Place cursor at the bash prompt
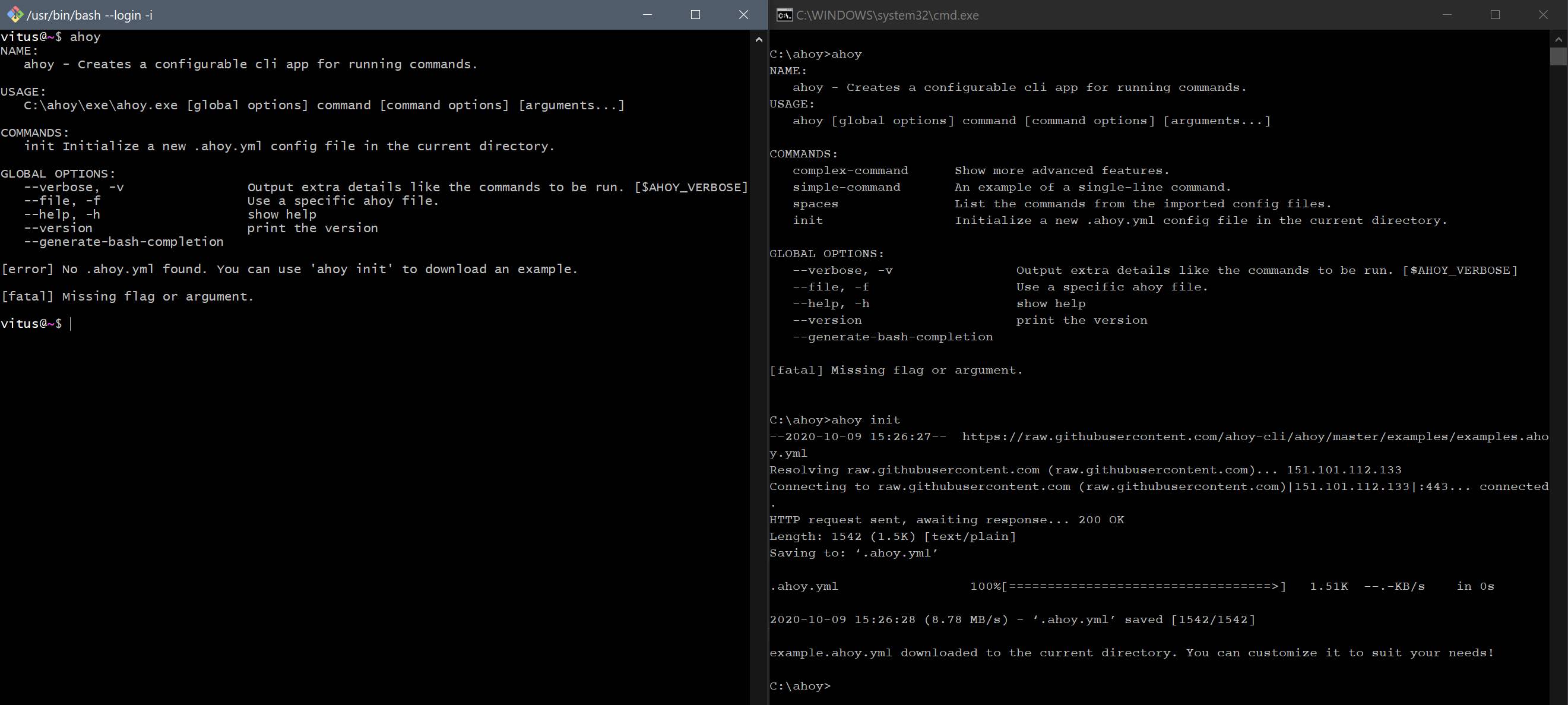This screenshot has height=705, width=1568. (70, 323)
